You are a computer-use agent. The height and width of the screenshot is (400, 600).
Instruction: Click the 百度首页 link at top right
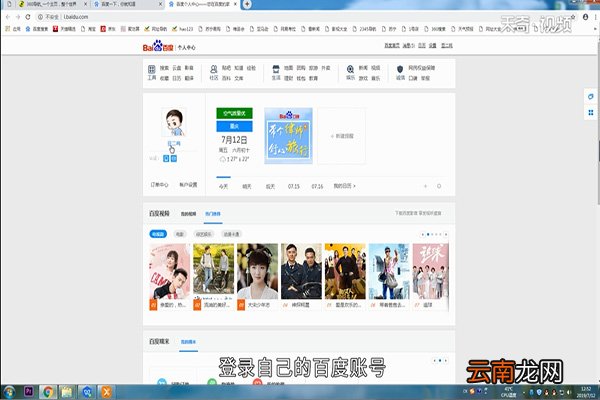point(392,46)
